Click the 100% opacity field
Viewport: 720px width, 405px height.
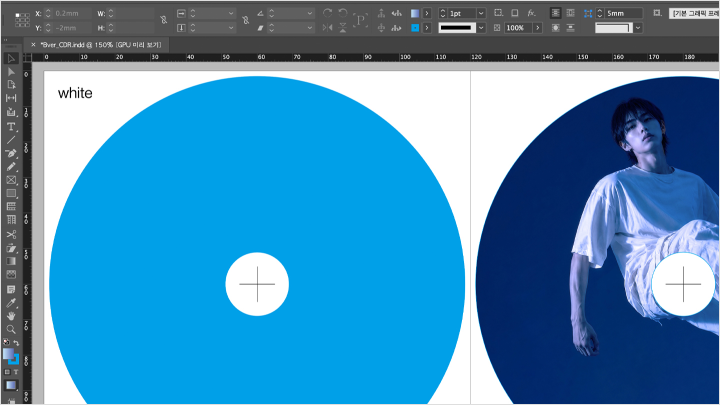518,28
